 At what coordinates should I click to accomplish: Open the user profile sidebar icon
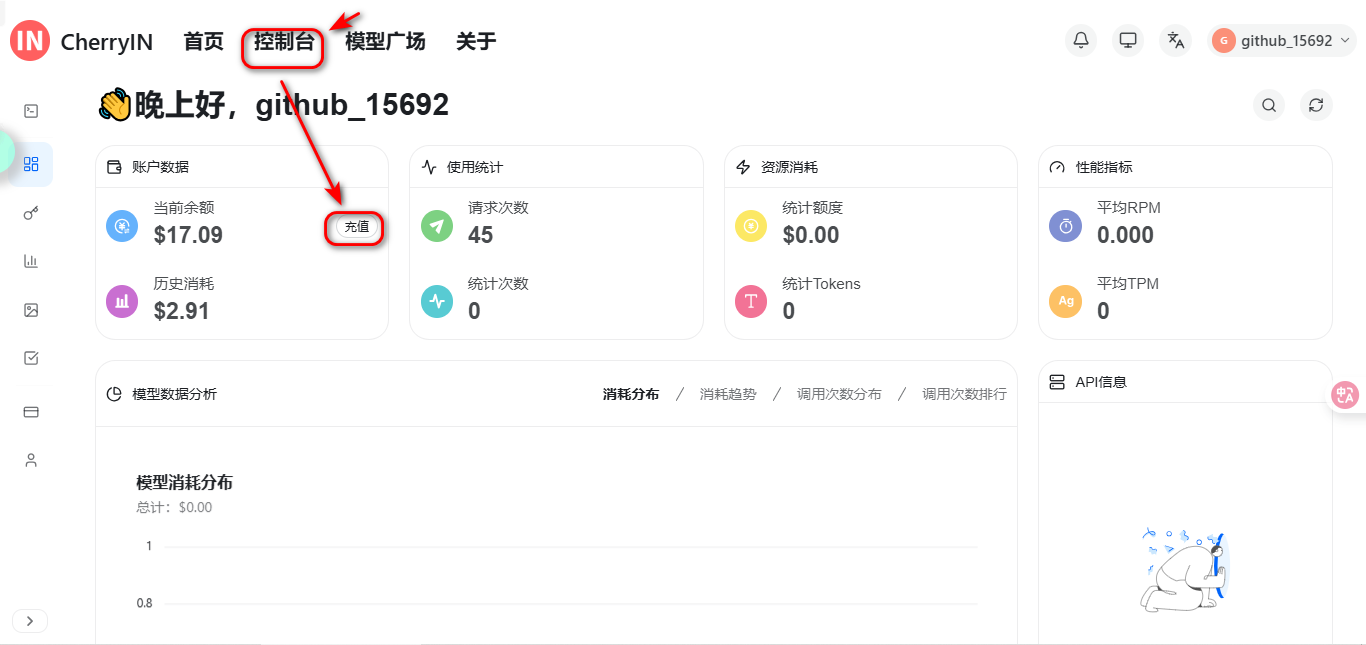click(x=31, y=460)
